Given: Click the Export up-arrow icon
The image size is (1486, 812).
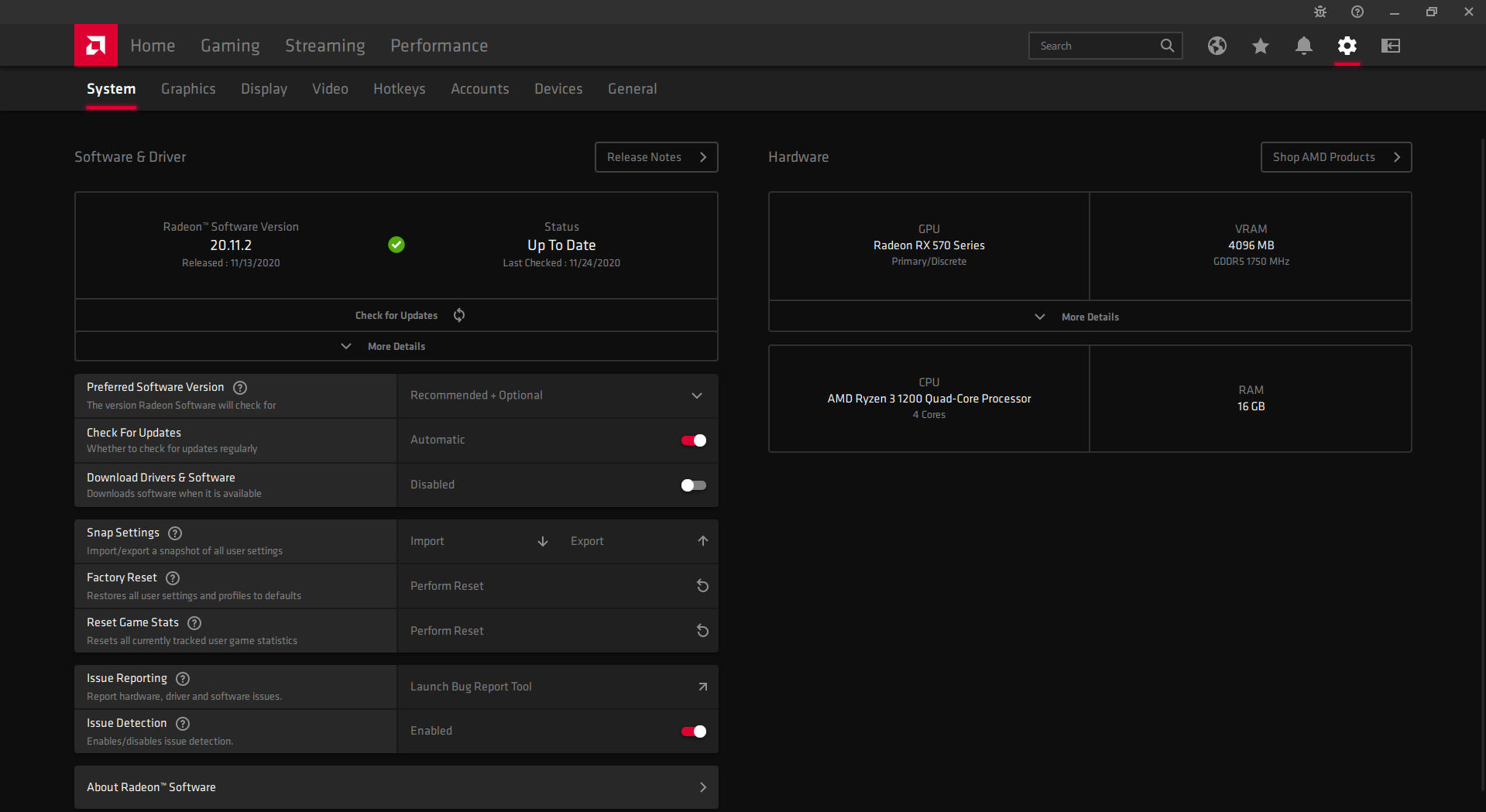Looking at the screenshot, I should click(703, 541).
